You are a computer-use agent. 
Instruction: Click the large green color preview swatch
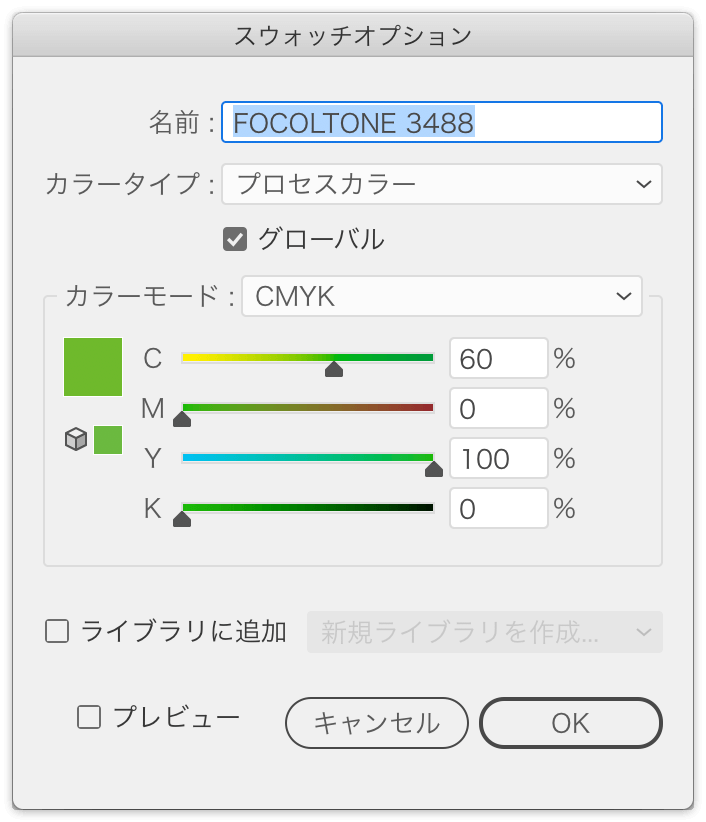(93, 367)
